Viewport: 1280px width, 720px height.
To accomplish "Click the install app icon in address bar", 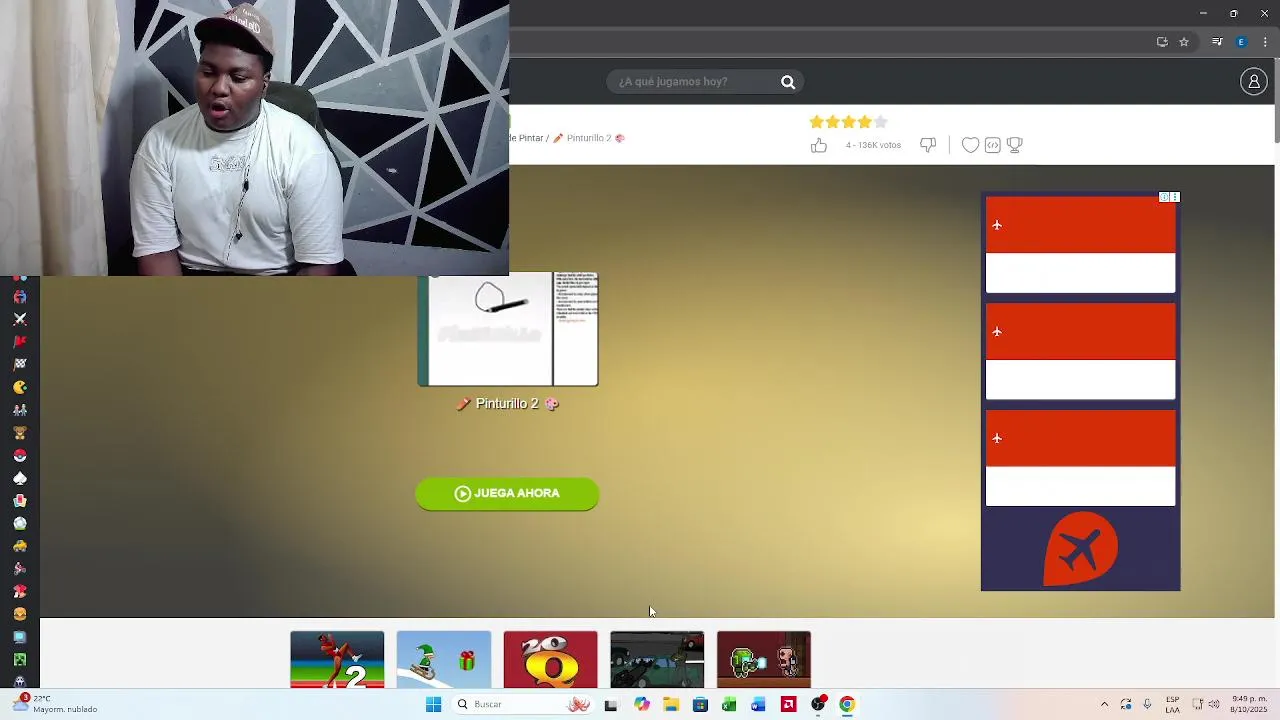I will 1162,42.
